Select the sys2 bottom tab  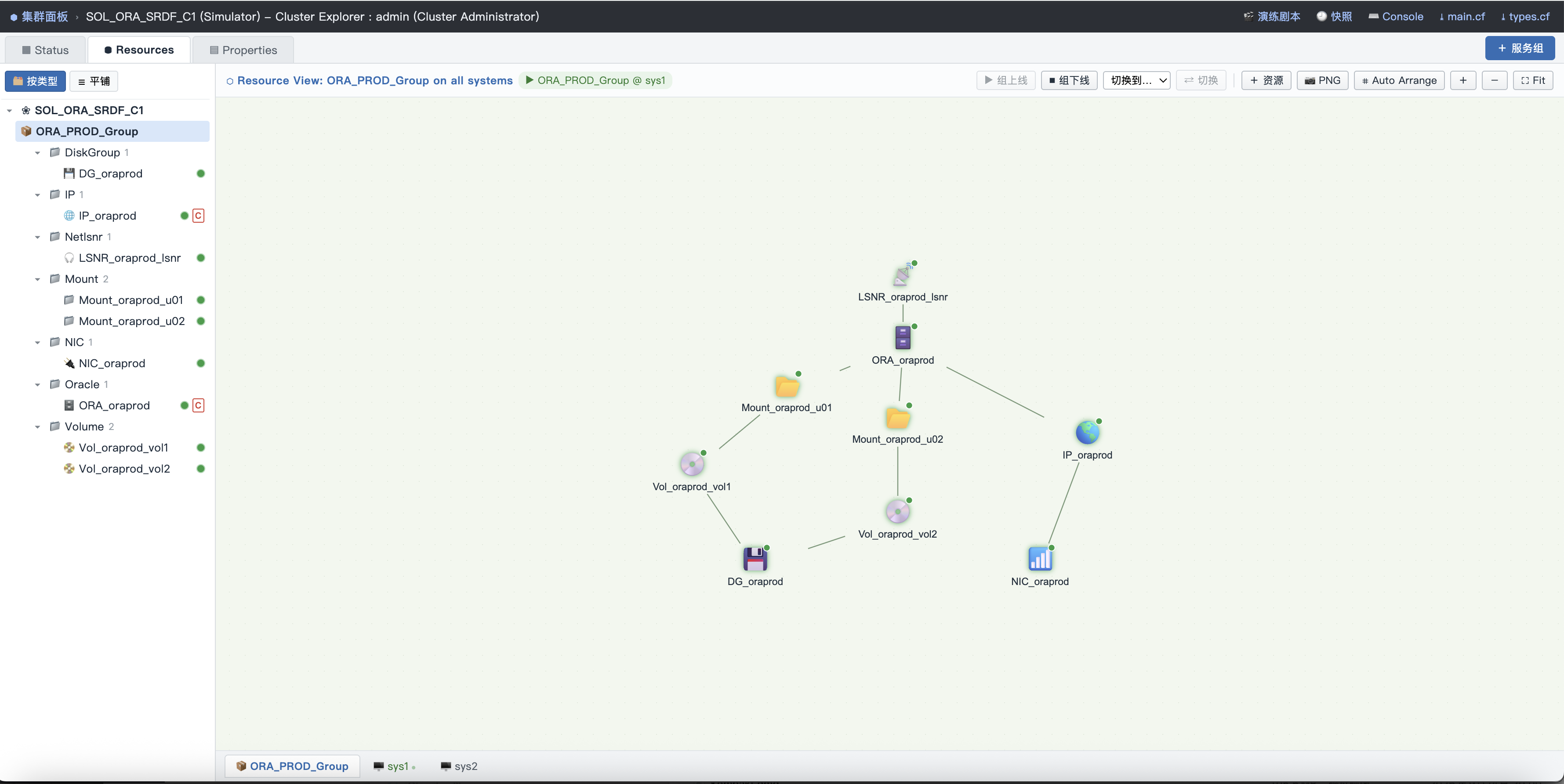(x=459, y=766)
